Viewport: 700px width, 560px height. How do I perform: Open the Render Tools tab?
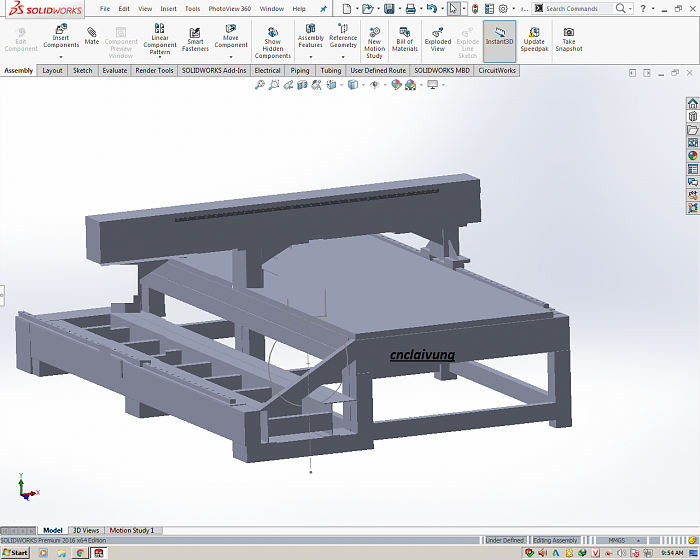coord(154,71)
